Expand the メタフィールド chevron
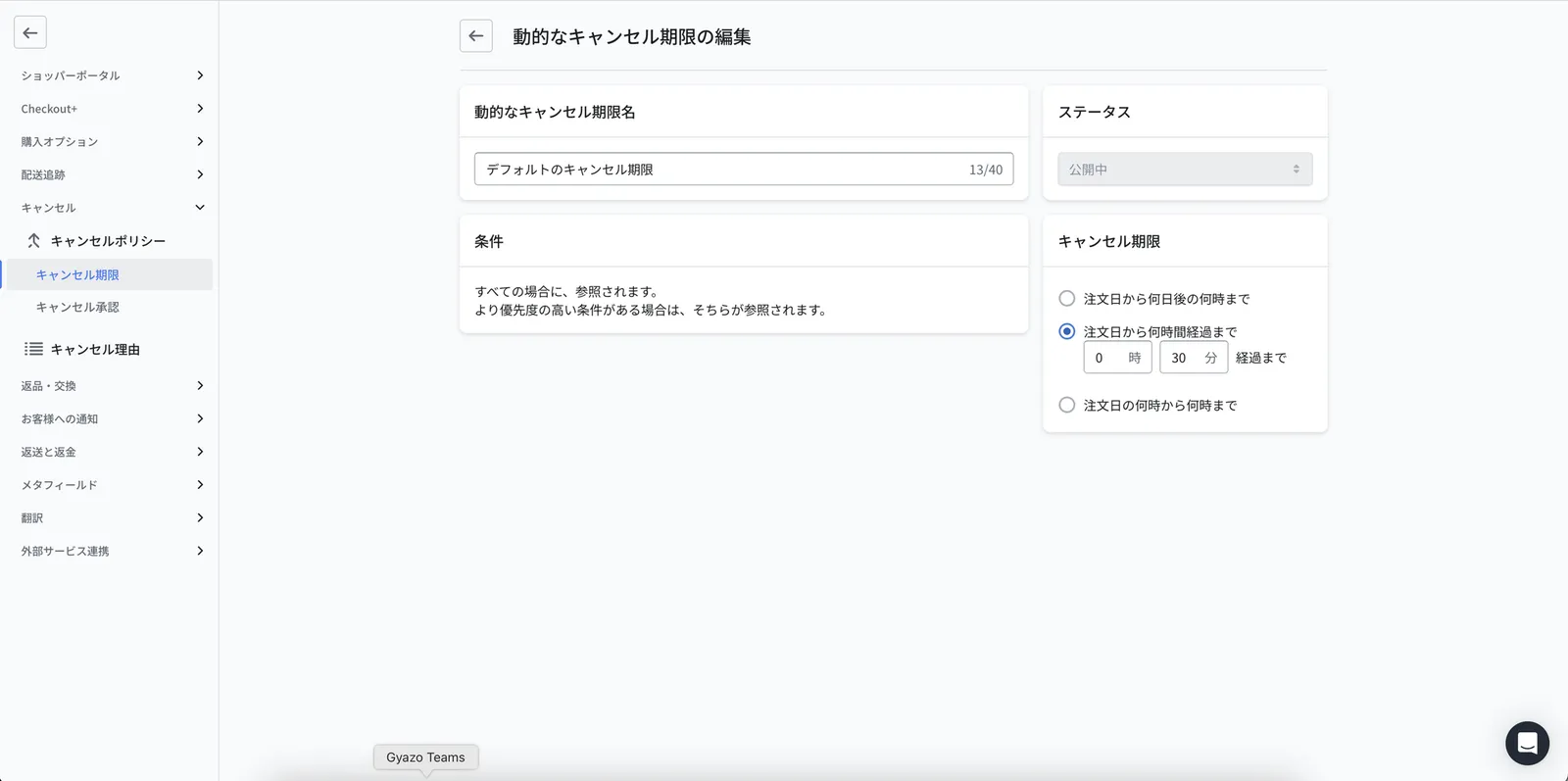This screenshot has width=1568, height=781. tap(200, 485)
